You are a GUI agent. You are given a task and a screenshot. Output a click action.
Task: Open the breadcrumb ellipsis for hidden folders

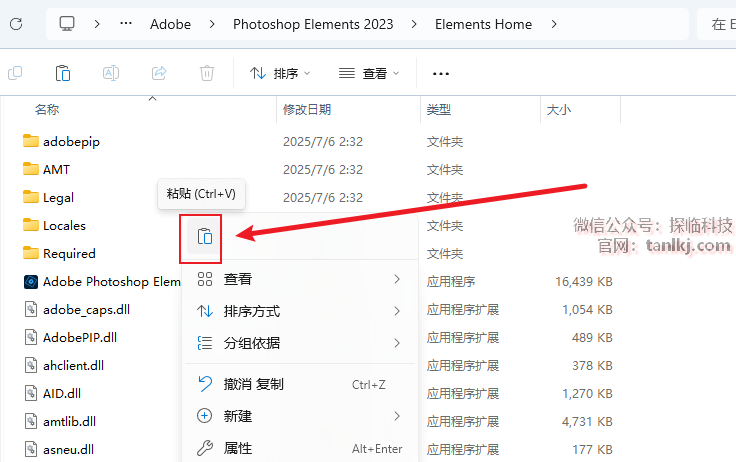pos(126,23)
